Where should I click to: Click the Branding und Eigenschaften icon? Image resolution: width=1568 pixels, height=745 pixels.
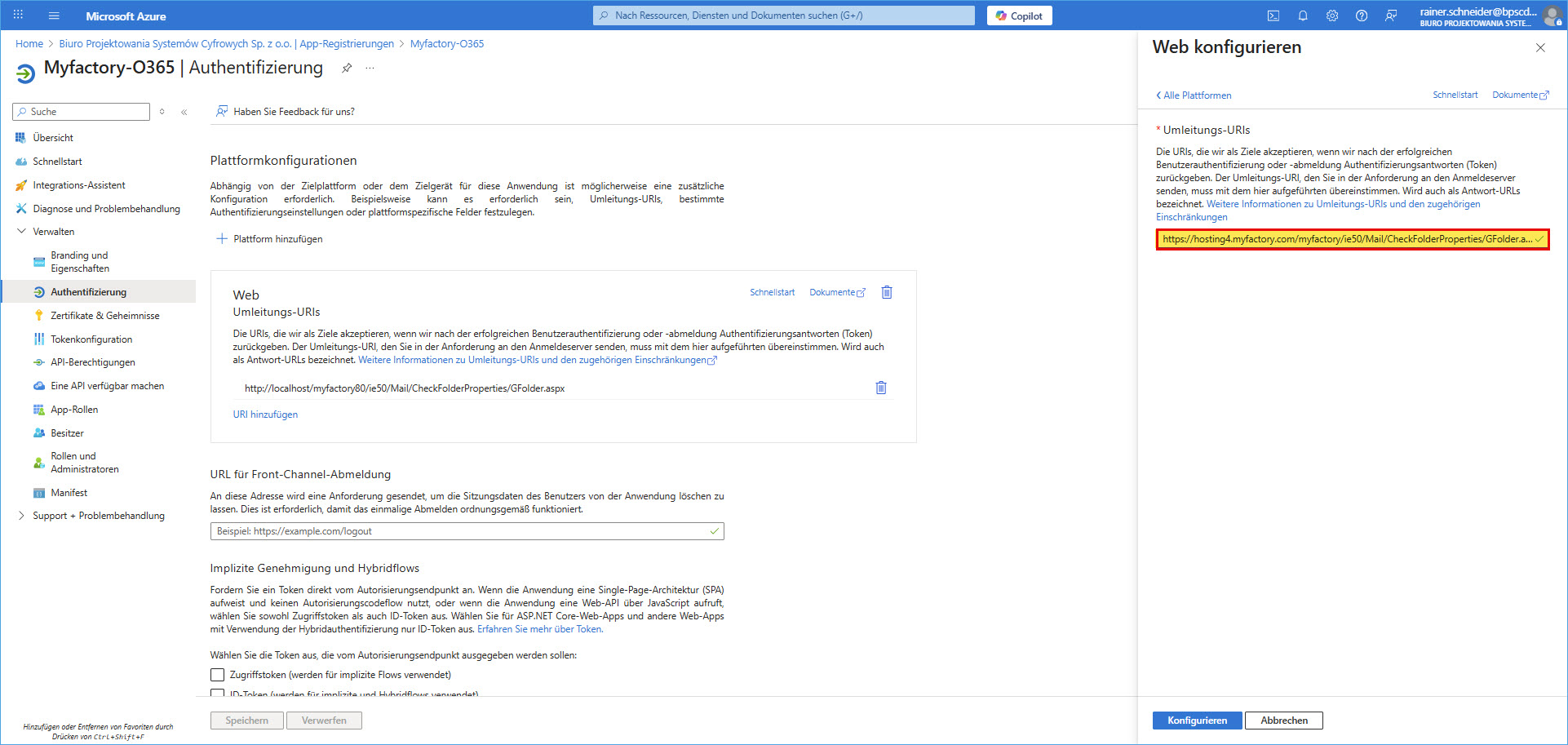pyautogui.click(x=38, y=262)
